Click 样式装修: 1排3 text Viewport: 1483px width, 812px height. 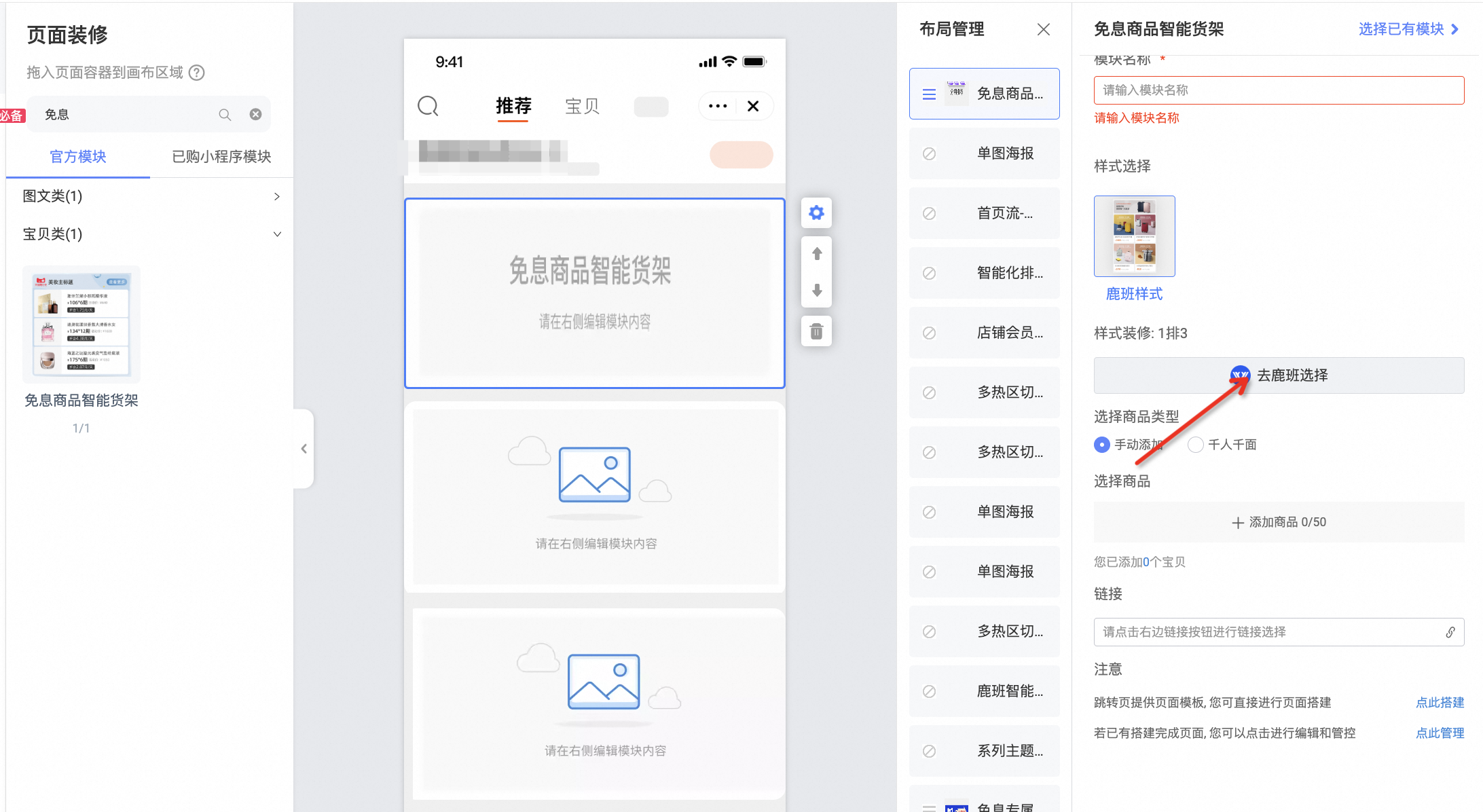coord(1140,333)
